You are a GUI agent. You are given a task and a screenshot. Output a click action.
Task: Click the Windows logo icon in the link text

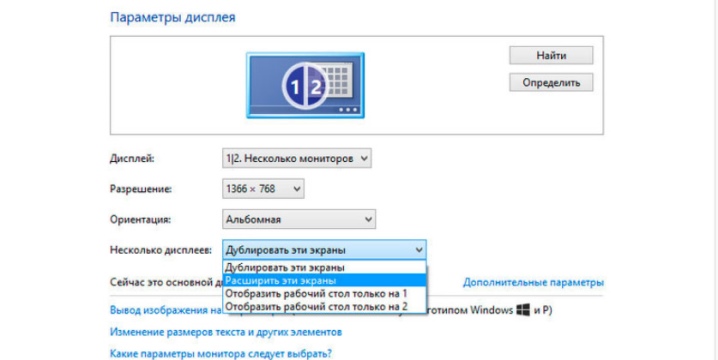[x=523, y=310]
